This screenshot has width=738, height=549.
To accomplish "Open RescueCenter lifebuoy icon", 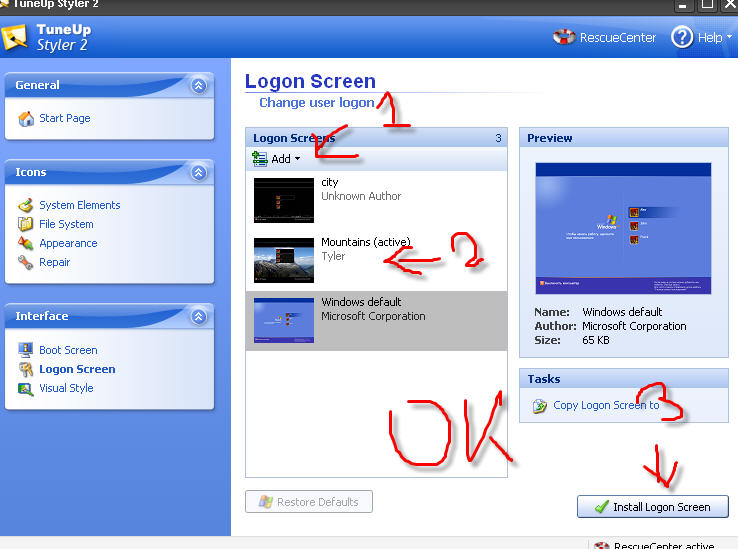I will [x=564, y=37].
